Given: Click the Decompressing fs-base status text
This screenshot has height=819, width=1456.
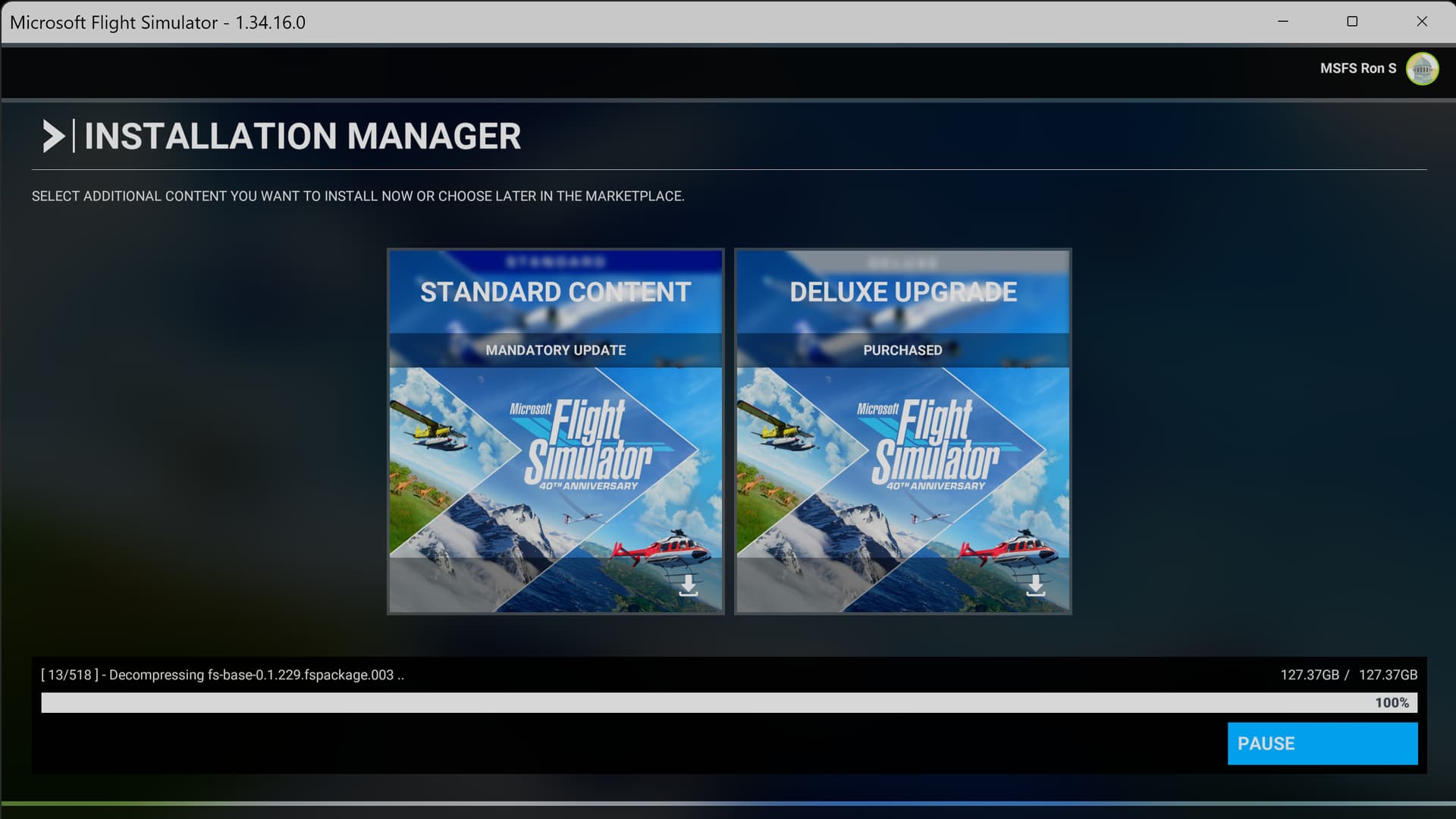Looking at the screenshot, I should (222, 675).
